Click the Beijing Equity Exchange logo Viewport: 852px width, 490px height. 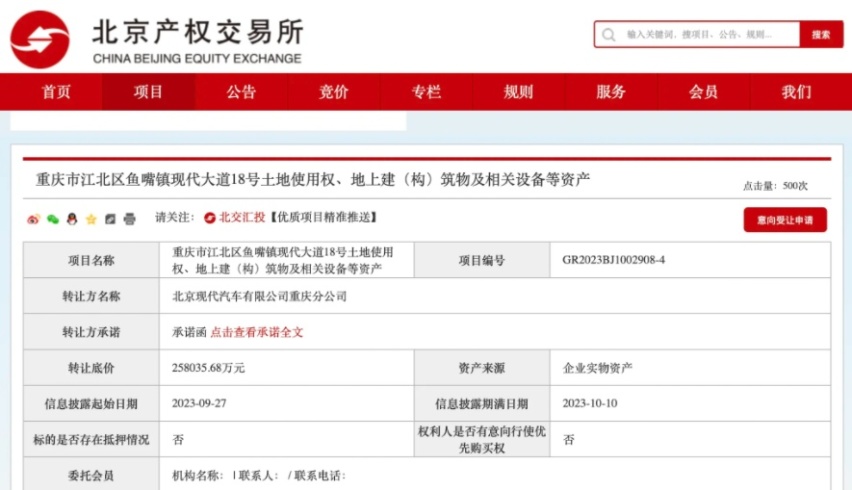point(40,39)
